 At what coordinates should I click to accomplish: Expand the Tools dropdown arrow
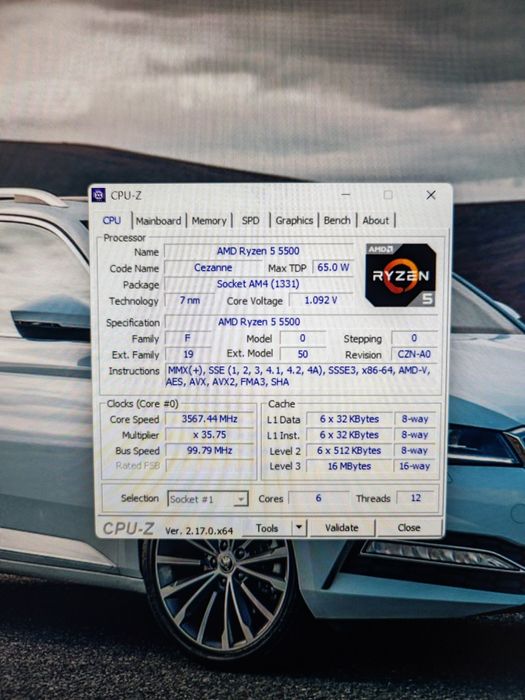pos(299,528)
